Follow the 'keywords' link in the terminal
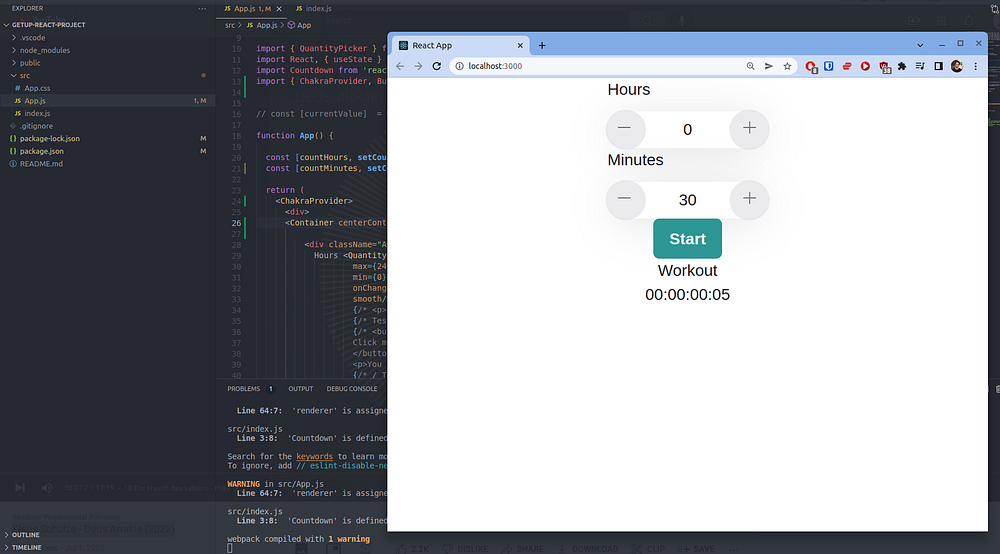This screenshot has width=1000, height=554. tap(315, 456)
